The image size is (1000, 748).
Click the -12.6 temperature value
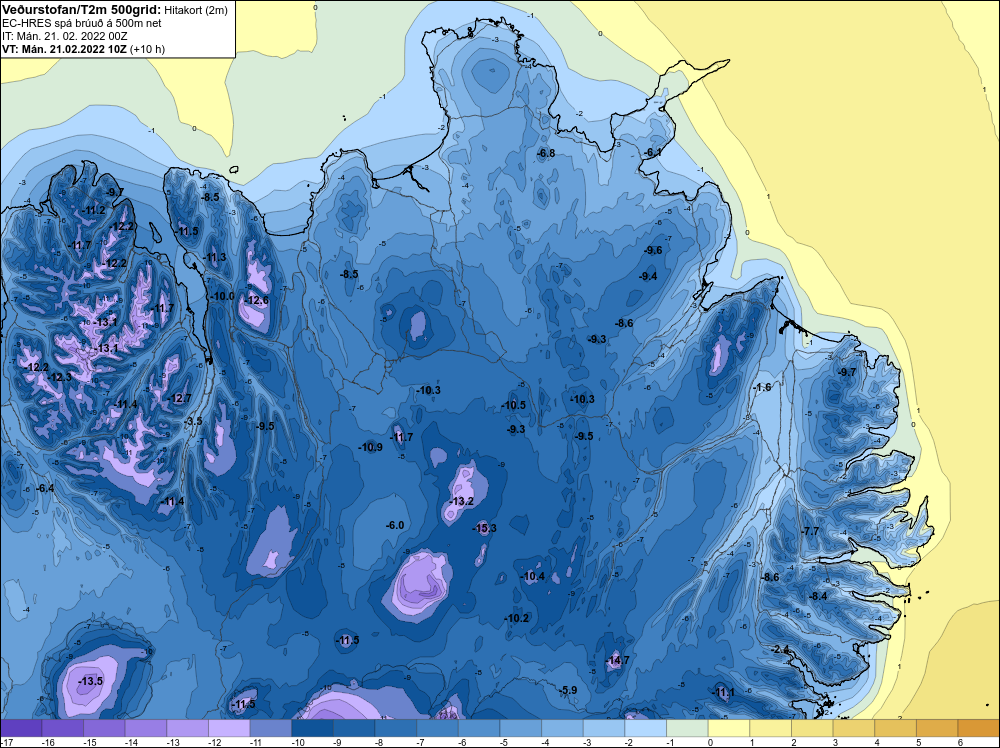257,300
